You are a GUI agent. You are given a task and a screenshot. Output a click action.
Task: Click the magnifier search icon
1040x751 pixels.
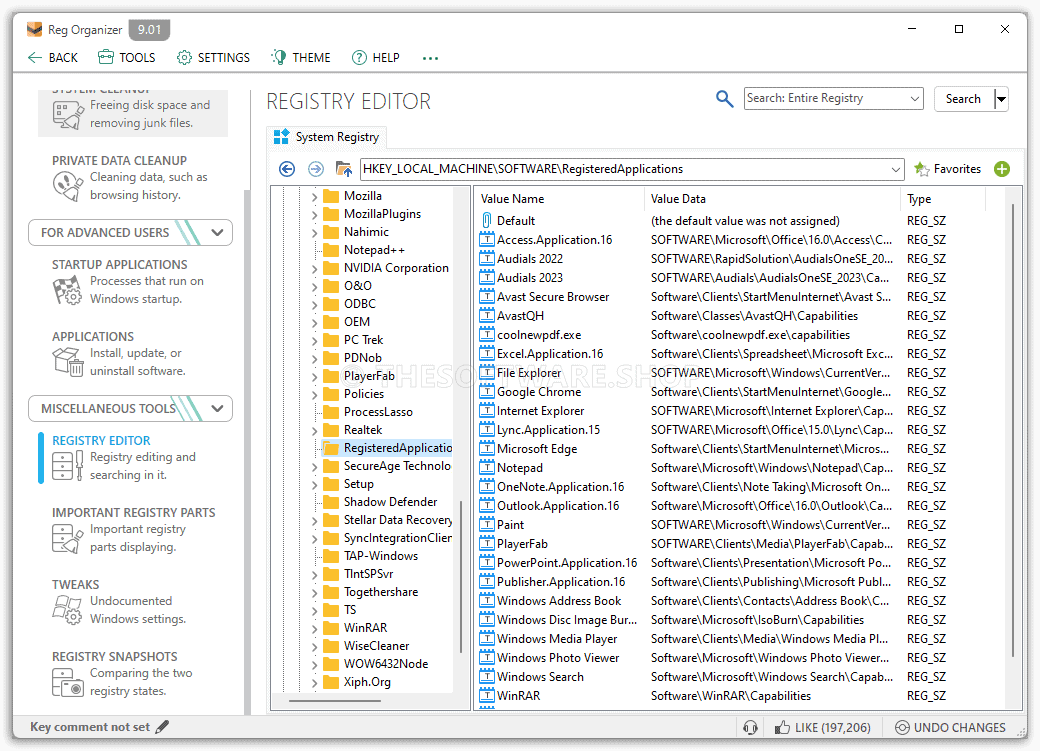click(x=724, y=99)
